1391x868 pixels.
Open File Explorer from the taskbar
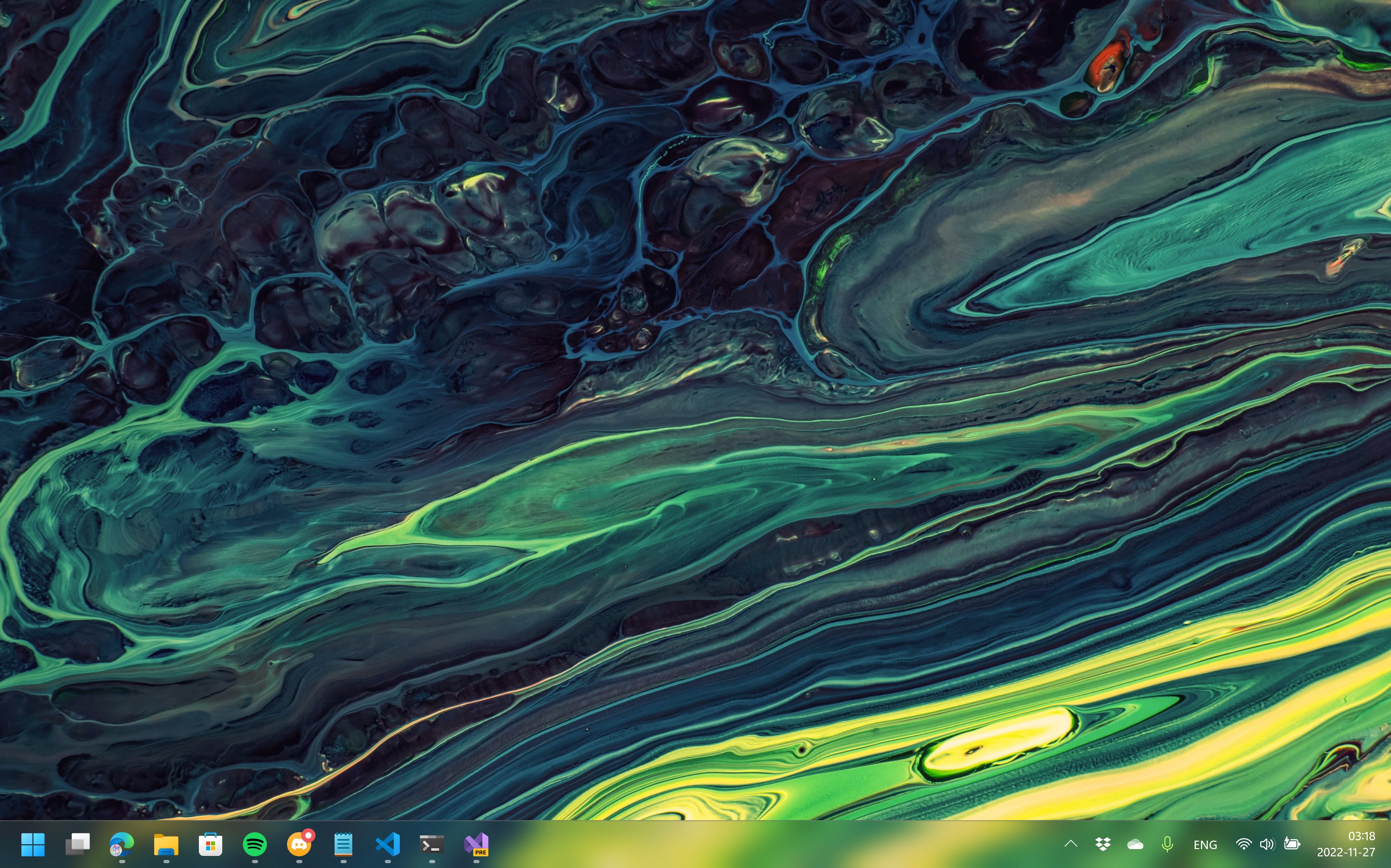[165, 844]
